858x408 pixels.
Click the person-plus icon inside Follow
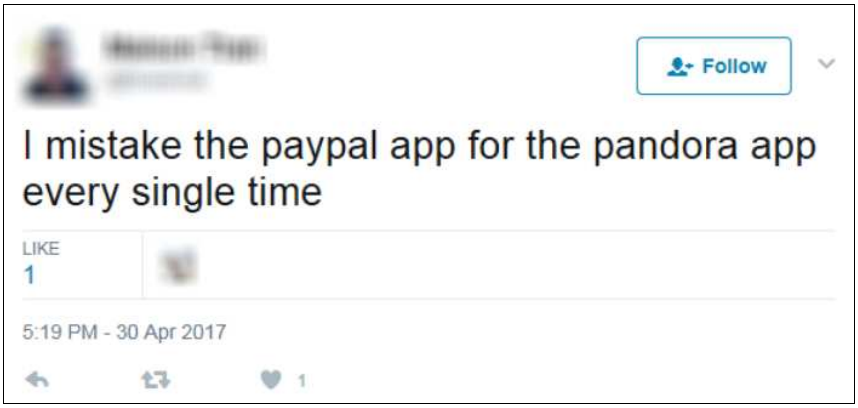click(x=680, y=66)
